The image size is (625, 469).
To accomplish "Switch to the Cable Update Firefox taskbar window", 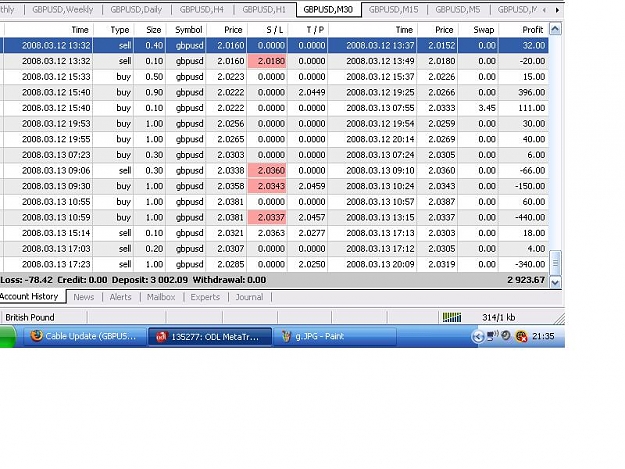I will [83, 337].
